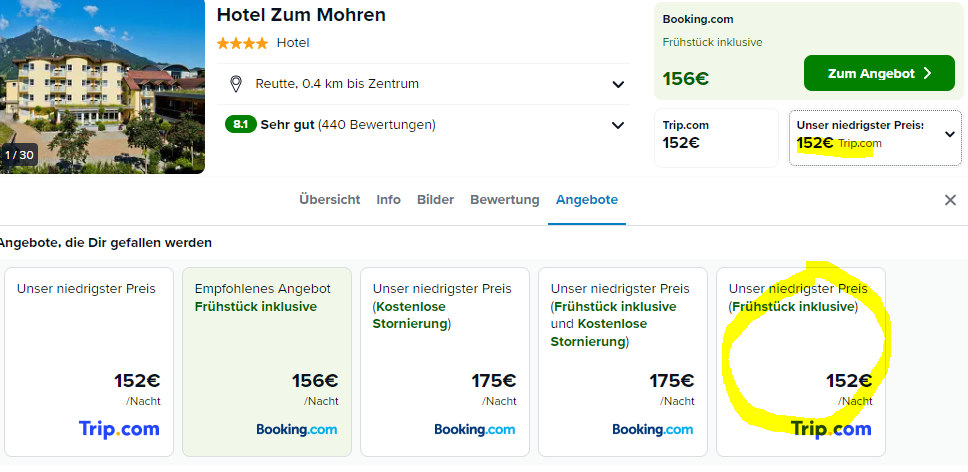Click the location pin icon beside Reutte
The width and height of the screenshot is (968, 472).
[235, 84]
